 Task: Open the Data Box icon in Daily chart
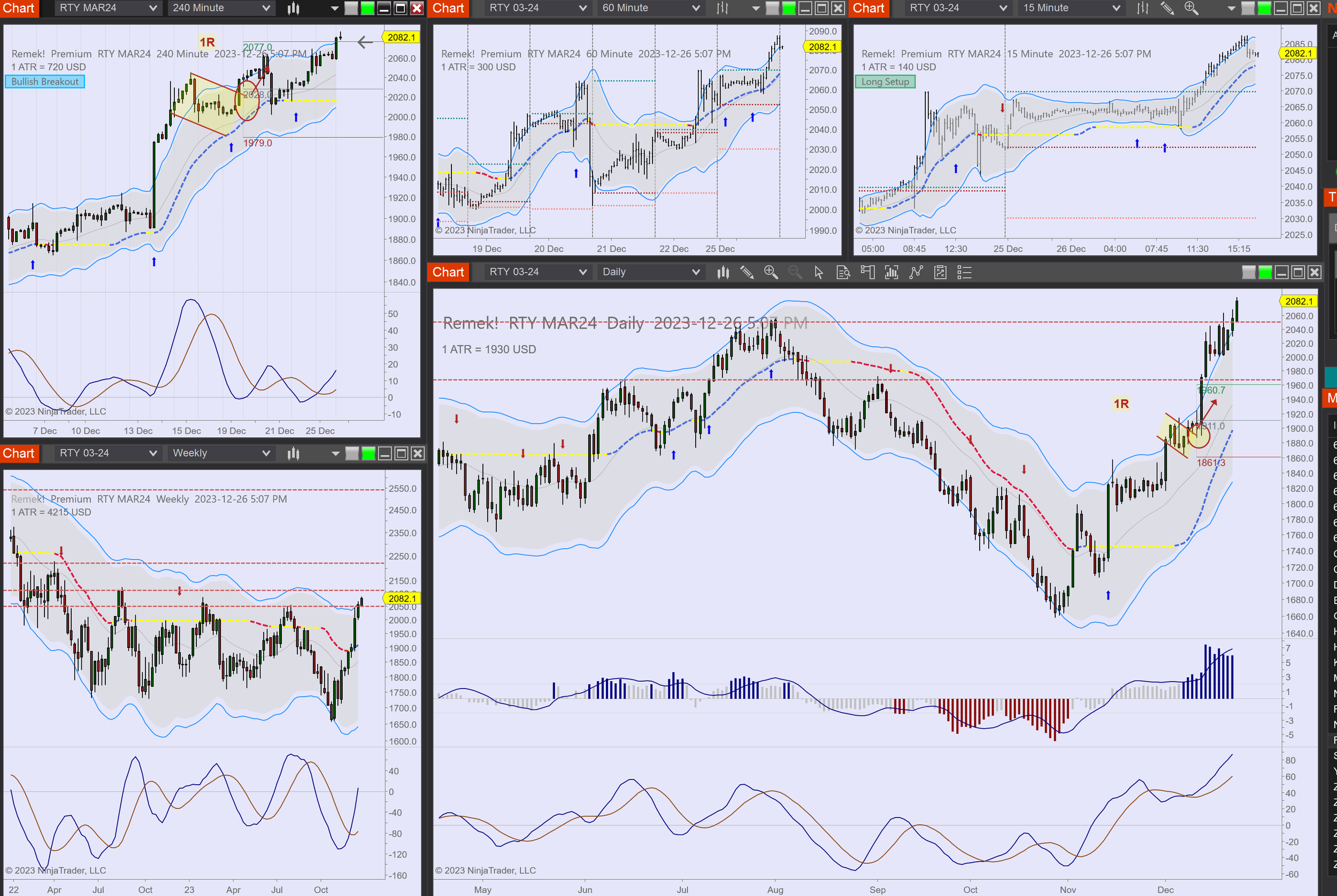843,273
